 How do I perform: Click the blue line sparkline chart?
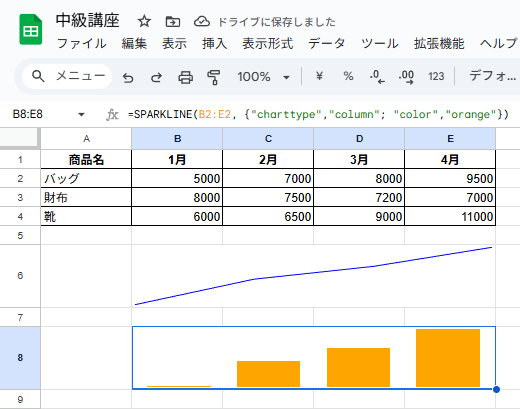coord(314,276)
